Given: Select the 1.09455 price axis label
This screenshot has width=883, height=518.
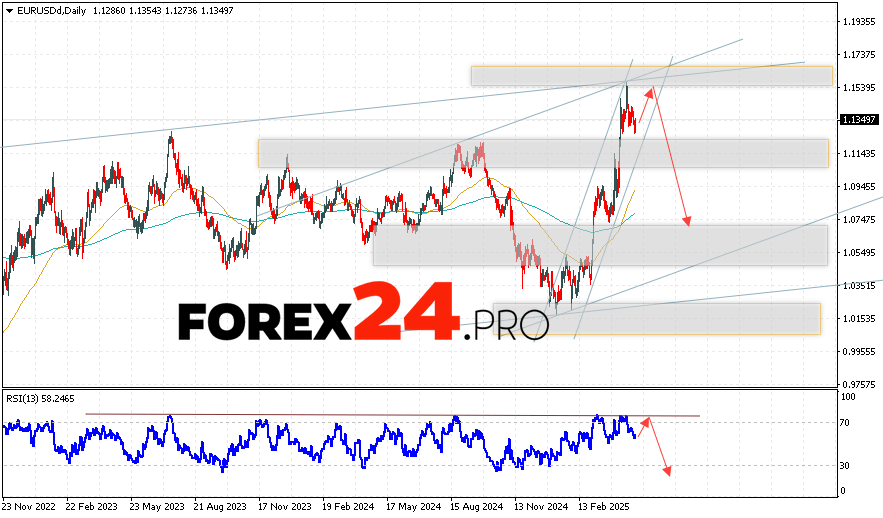Looking at the screenshot, I should (859, 186).
